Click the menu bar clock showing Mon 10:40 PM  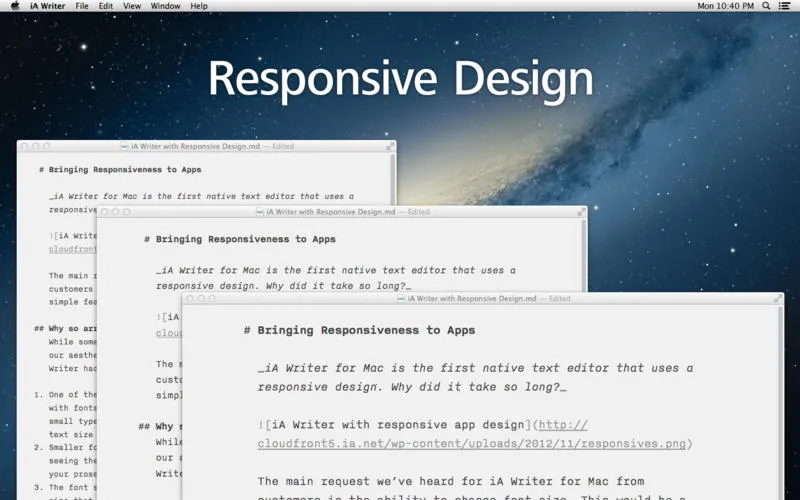coord(725,6)
